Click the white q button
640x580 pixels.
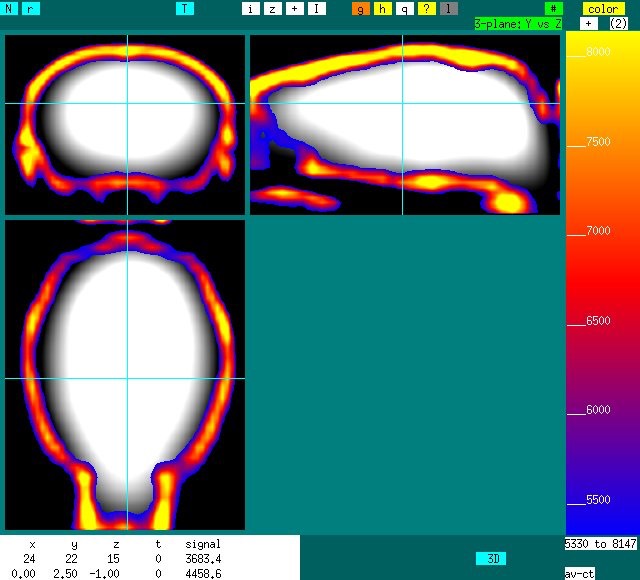click(405, 9)
